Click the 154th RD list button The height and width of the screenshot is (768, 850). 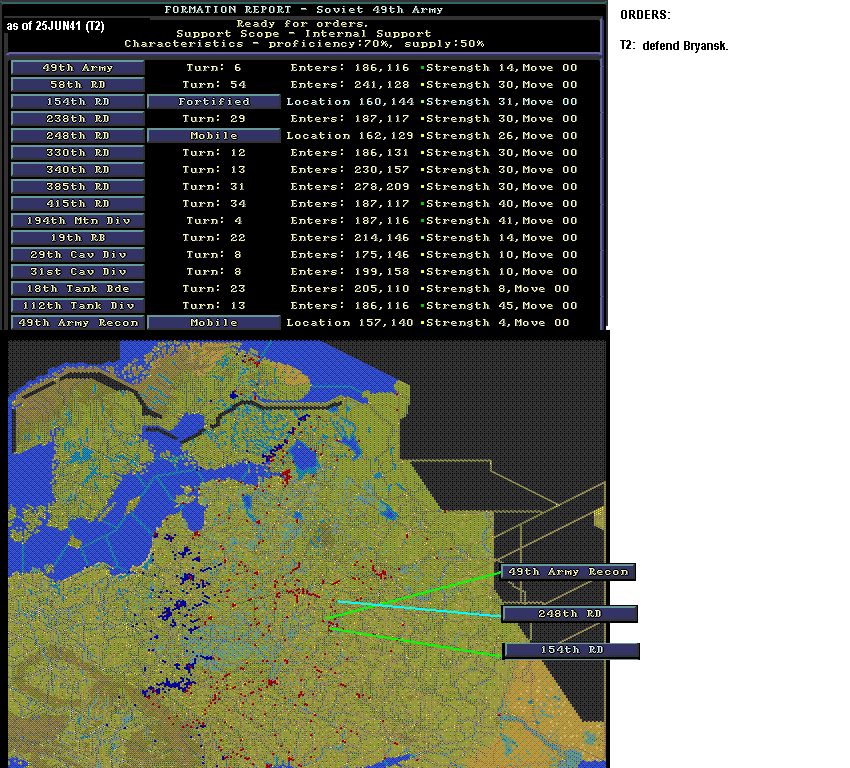[x=78, y=102]
